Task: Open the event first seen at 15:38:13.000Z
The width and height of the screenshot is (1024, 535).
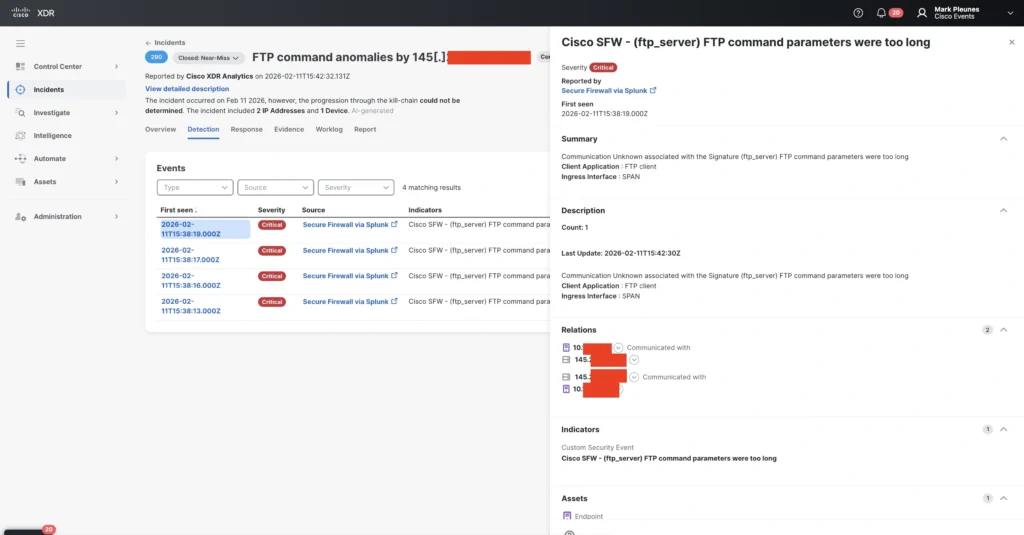Action: click(x=191, y=306)
